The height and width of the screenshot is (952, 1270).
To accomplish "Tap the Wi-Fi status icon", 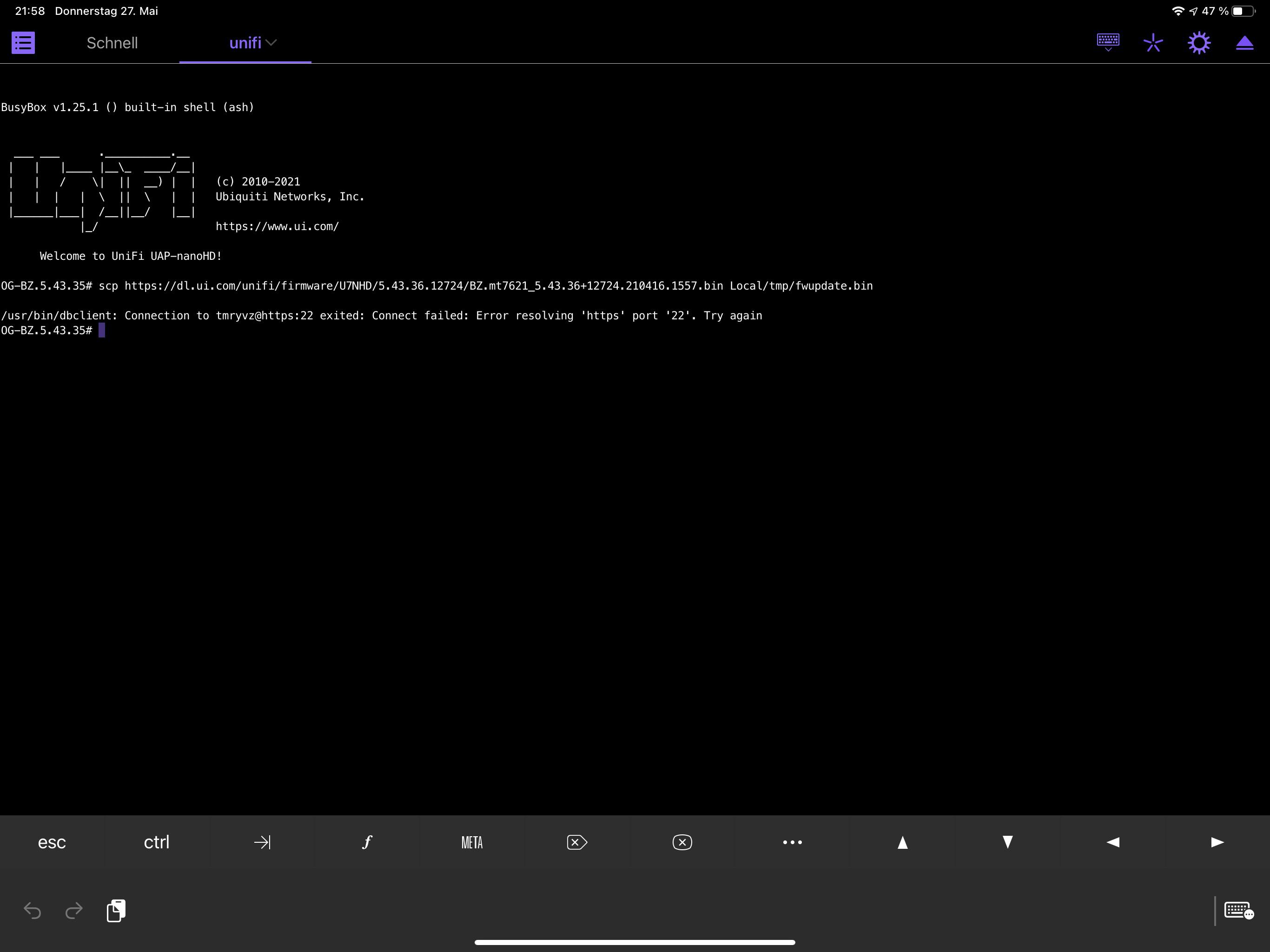I will [x=1178, y=11].
